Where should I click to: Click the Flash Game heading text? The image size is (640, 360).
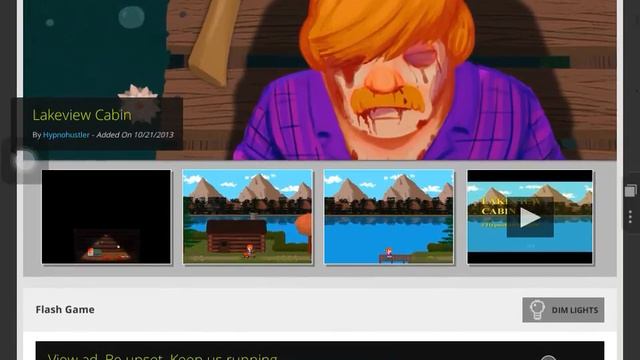(x=65, y=309)
